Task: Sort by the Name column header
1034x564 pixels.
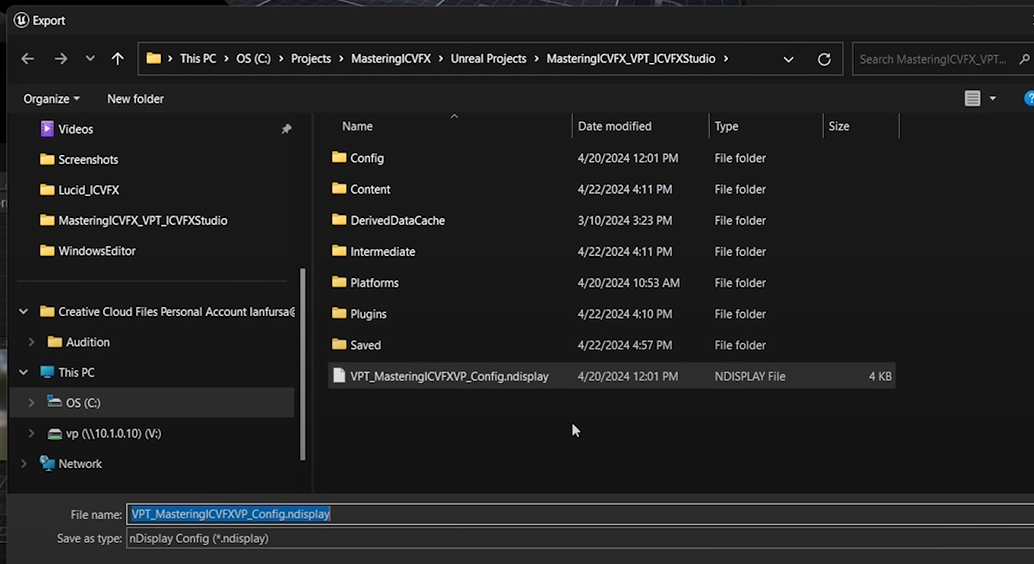Action: (x=357, y=126)
